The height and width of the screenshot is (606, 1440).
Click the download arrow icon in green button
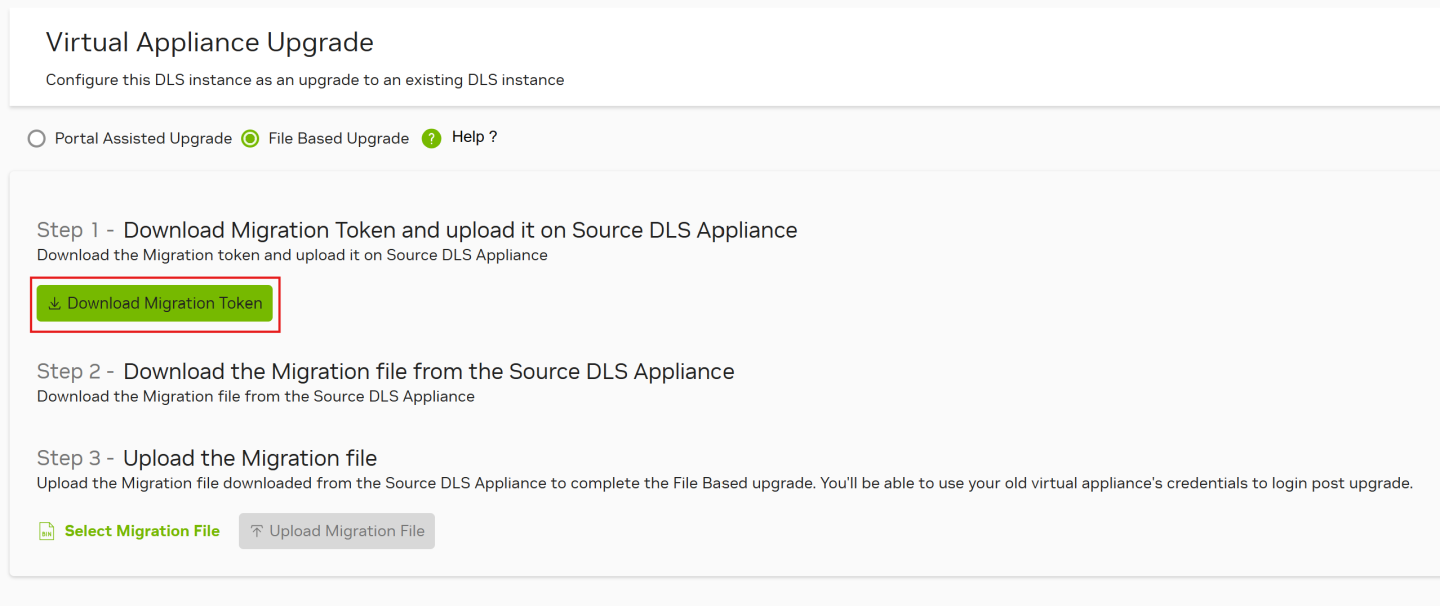pyautogui.click(x=55, y=304)
